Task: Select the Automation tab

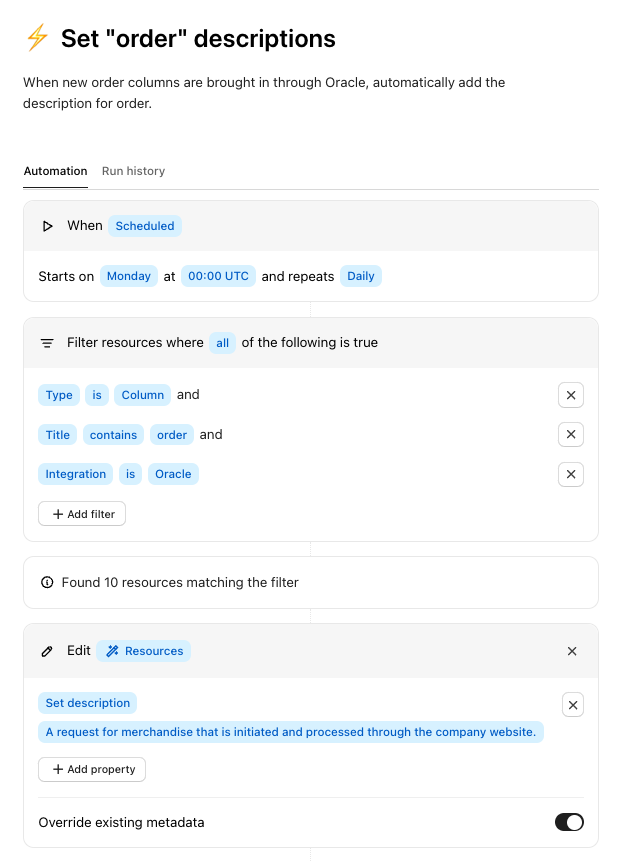Action: [55, 171]
